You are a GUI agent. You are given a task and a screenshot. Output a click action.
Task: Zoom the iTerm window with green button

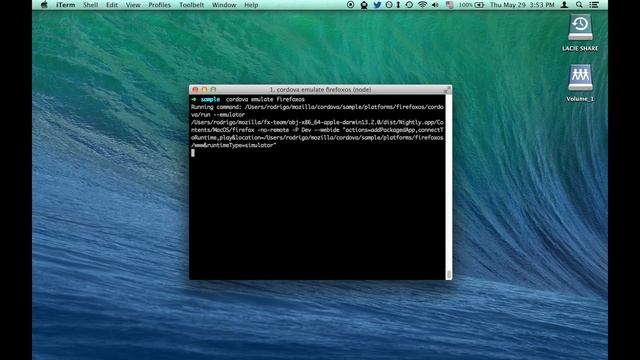tap(213, 89)
